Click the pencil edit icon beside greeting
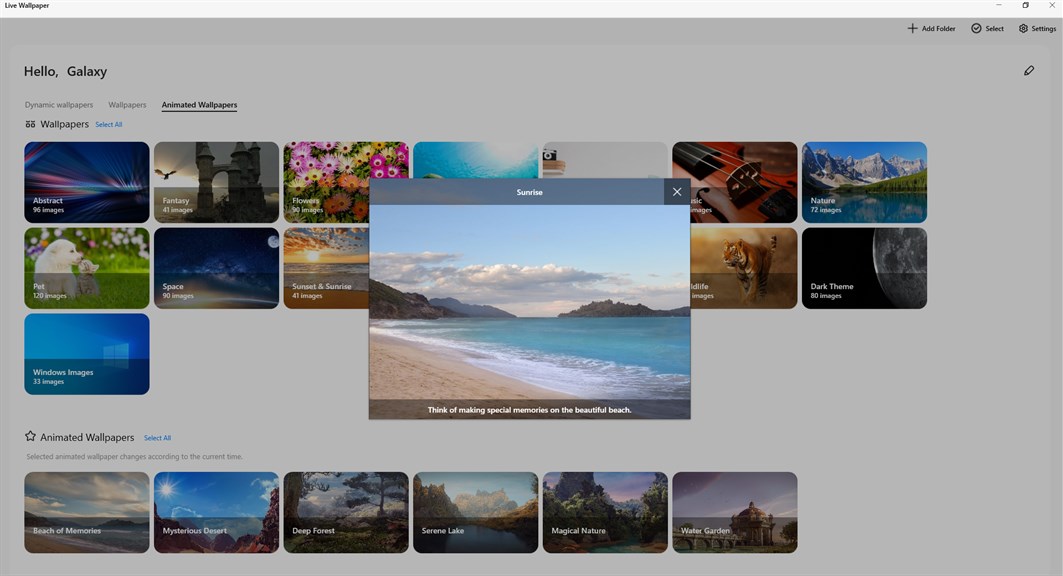Viewport: 1063px width, 576px height. click(x=1028, y=70)
